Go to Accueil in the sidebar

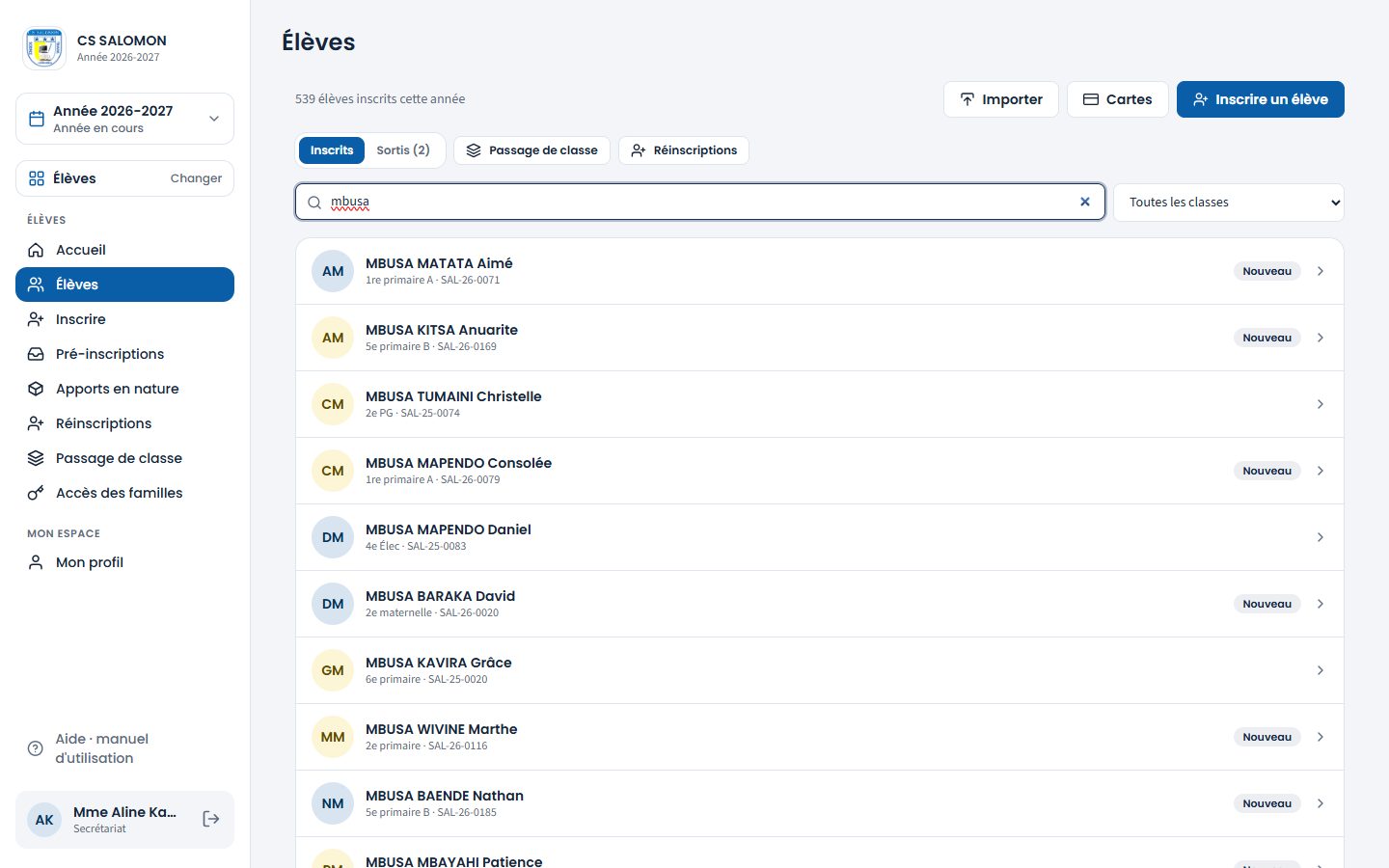point(125,250)
